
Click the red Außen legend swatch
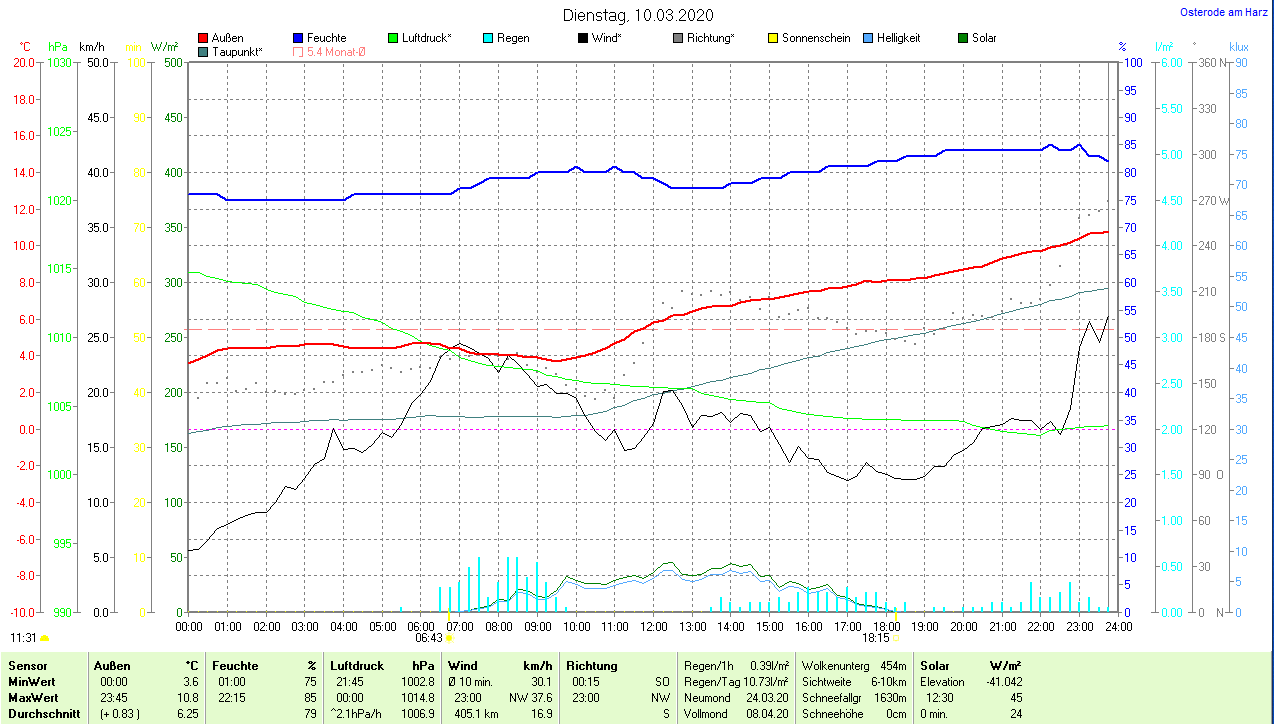tap(204, 38)
